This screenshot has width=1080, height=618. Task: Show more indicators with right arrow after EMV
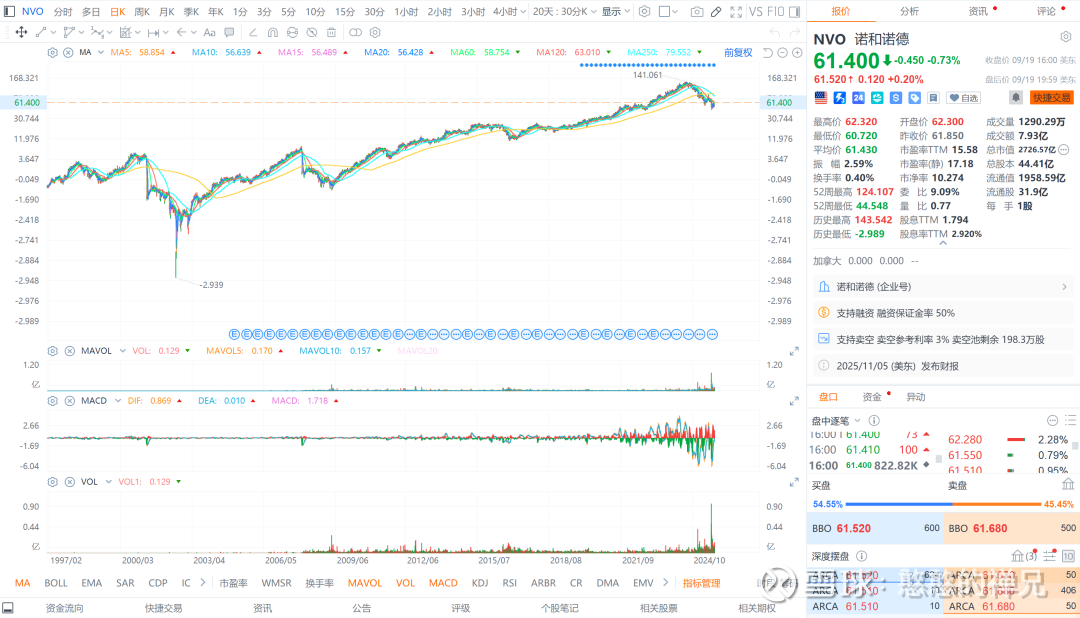[665, 583]
